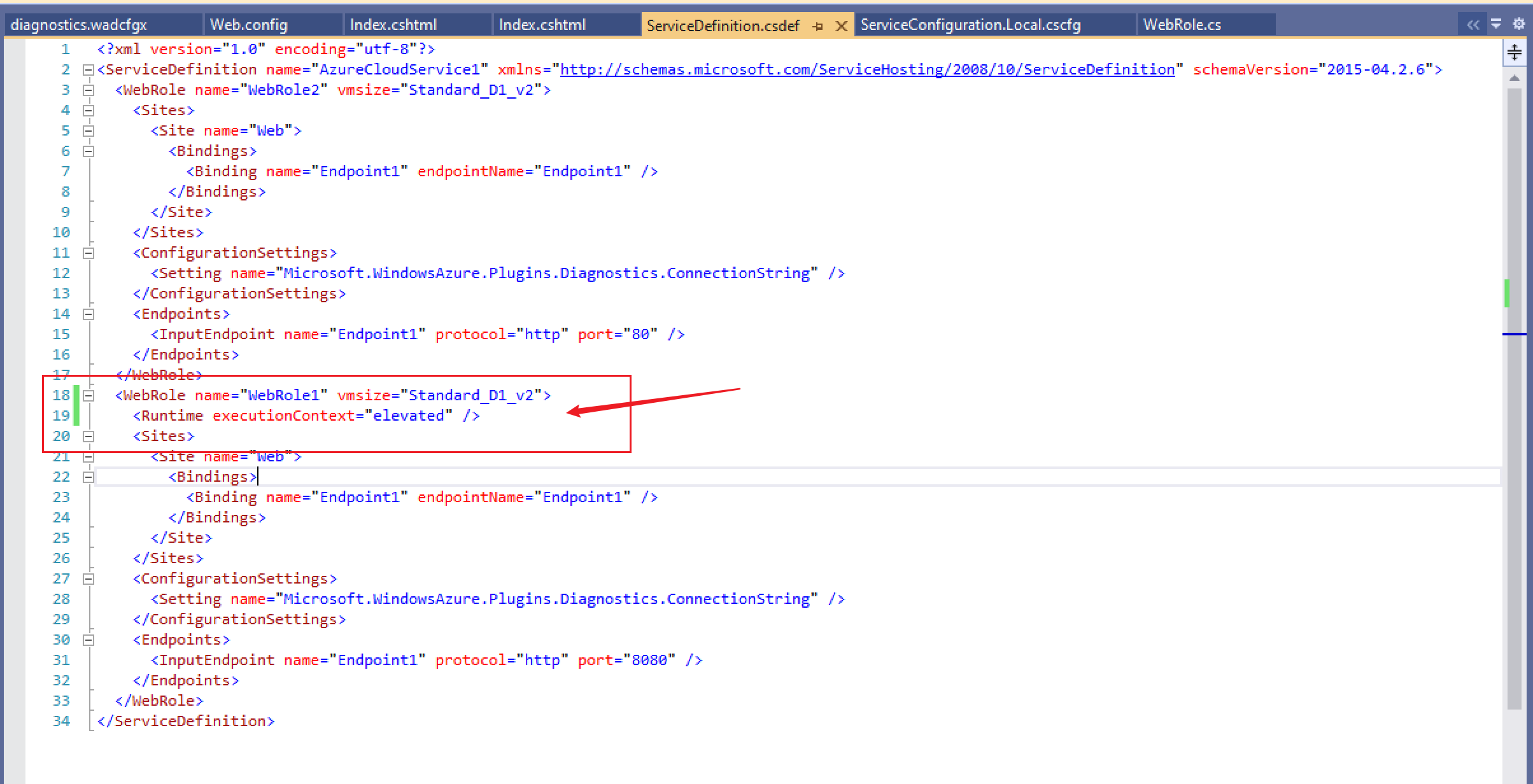Viewport: 1533px width, 784px height.
Task: Collapse WebRole1 node on line 18
Action: click(88, 396)
